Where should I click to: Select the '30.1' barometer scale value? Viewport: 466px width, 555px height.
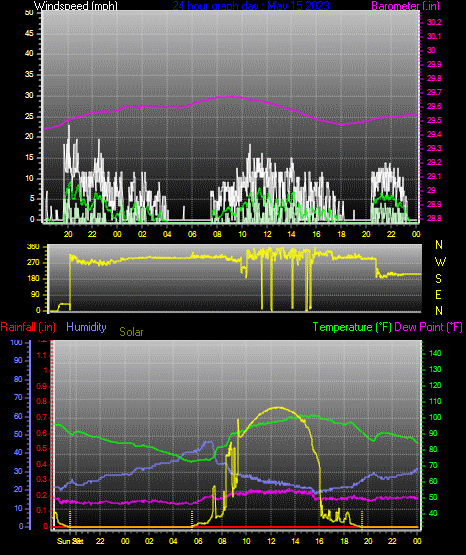click(434, 36)
